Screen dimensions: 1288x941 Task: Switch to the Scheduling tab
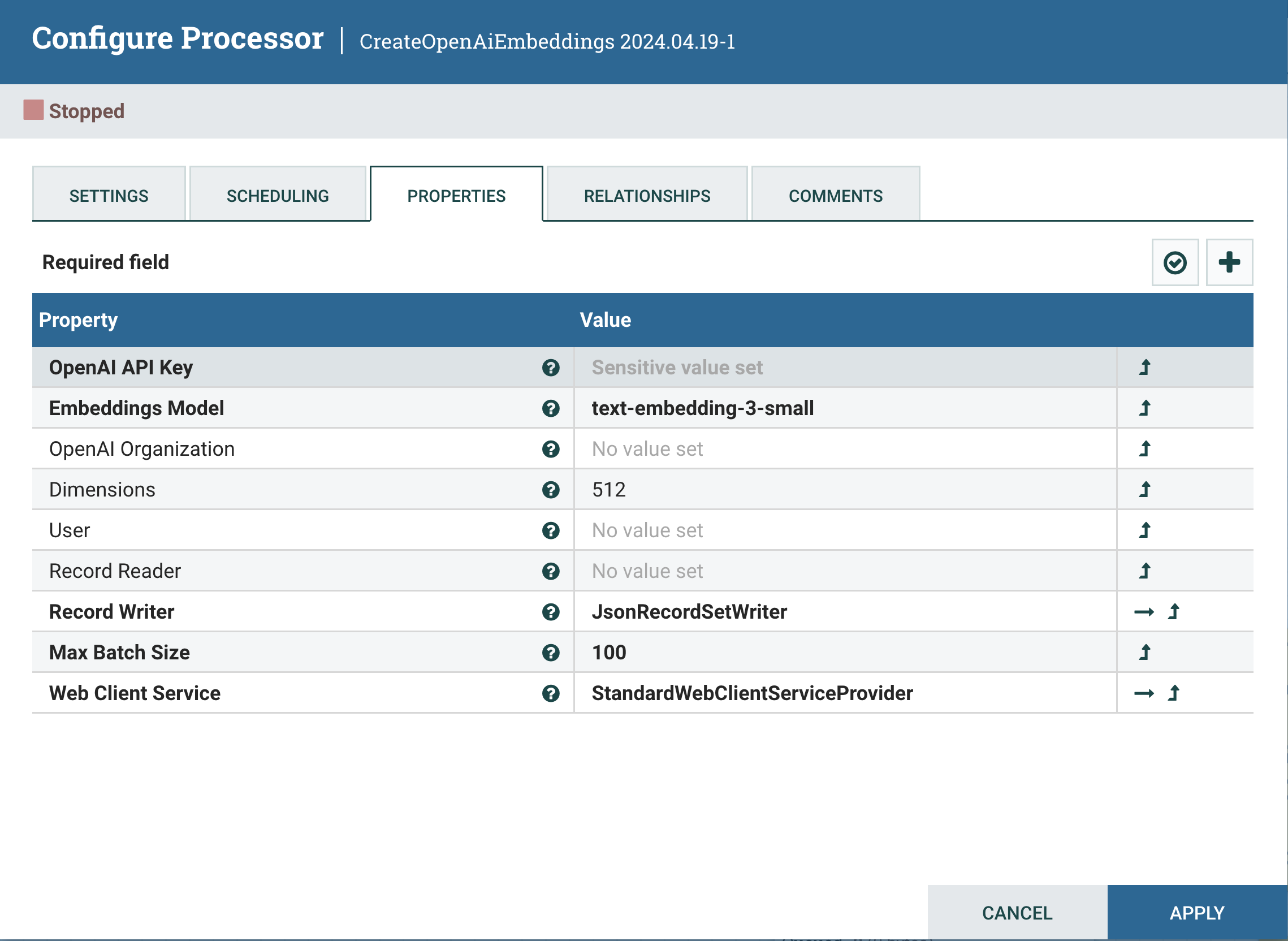[x=277, y=193]
